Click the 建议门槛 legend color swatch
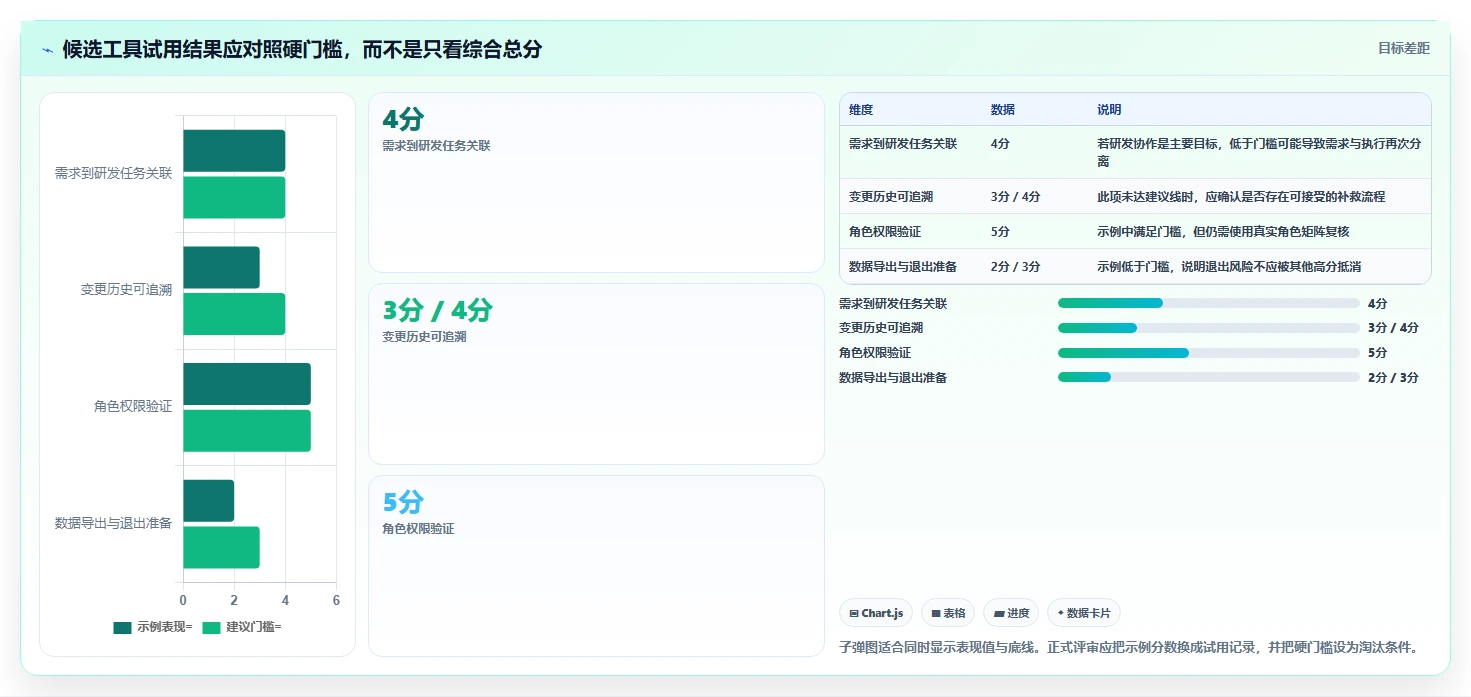 211,627
